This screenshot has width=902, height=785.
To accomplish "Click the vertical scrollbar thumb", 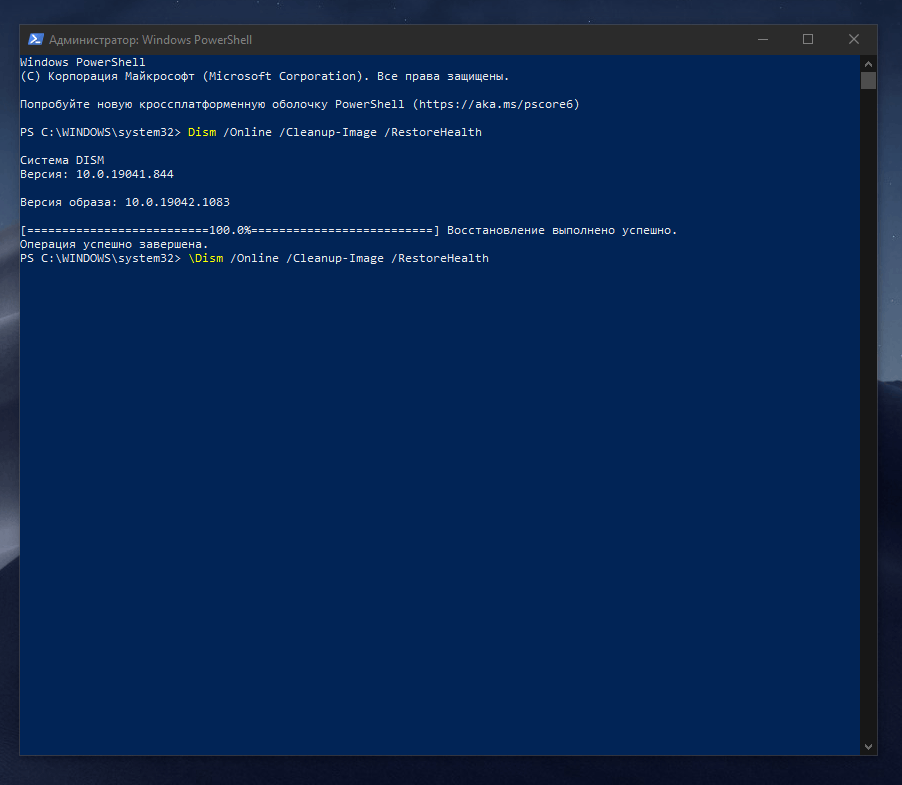I will [x=868, y=81].
